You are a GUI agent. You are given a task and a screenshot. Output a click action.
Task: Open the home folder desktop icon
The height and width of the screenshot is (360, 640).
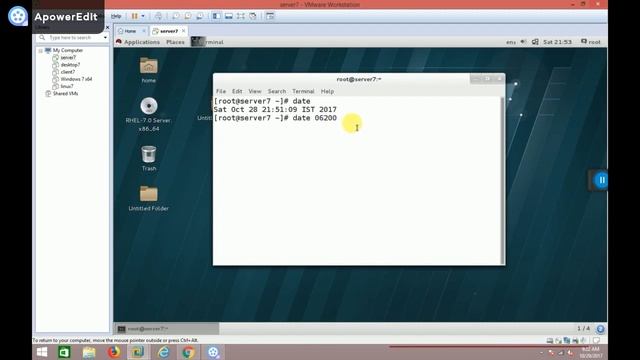coord(149,70)
